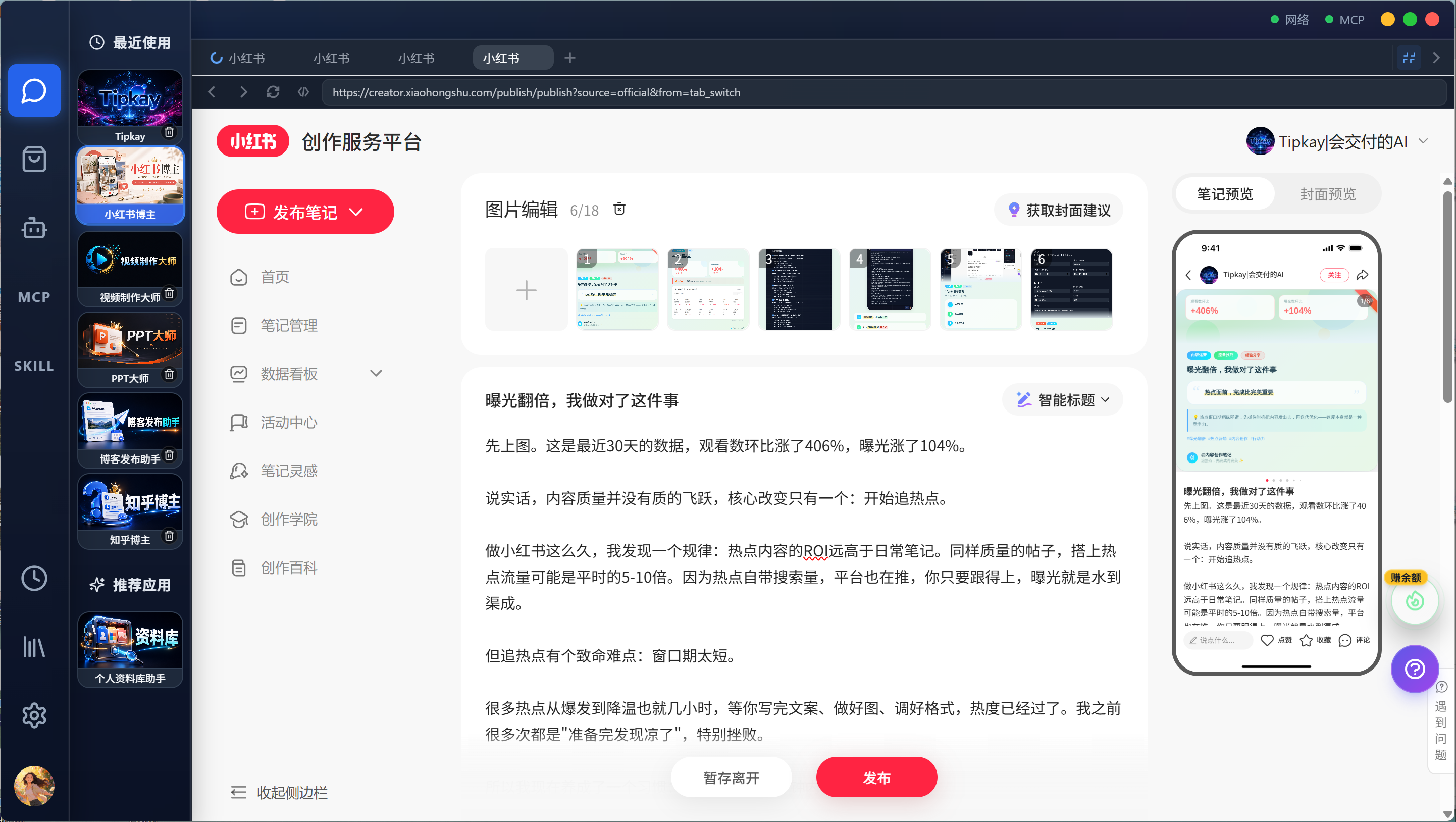
Task: Delete the 视频制作大师 app card
Action: [169, 293]
